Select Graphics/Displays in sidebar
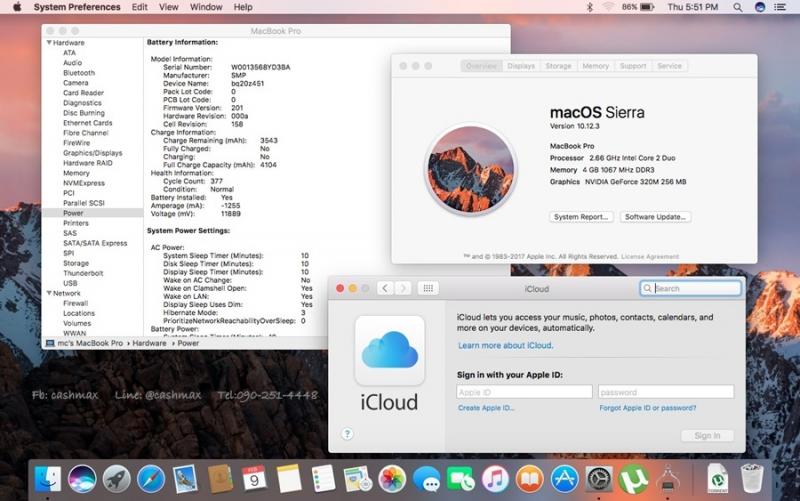The width and height of the screenshot is (800, 501). (x=92, y=153)
